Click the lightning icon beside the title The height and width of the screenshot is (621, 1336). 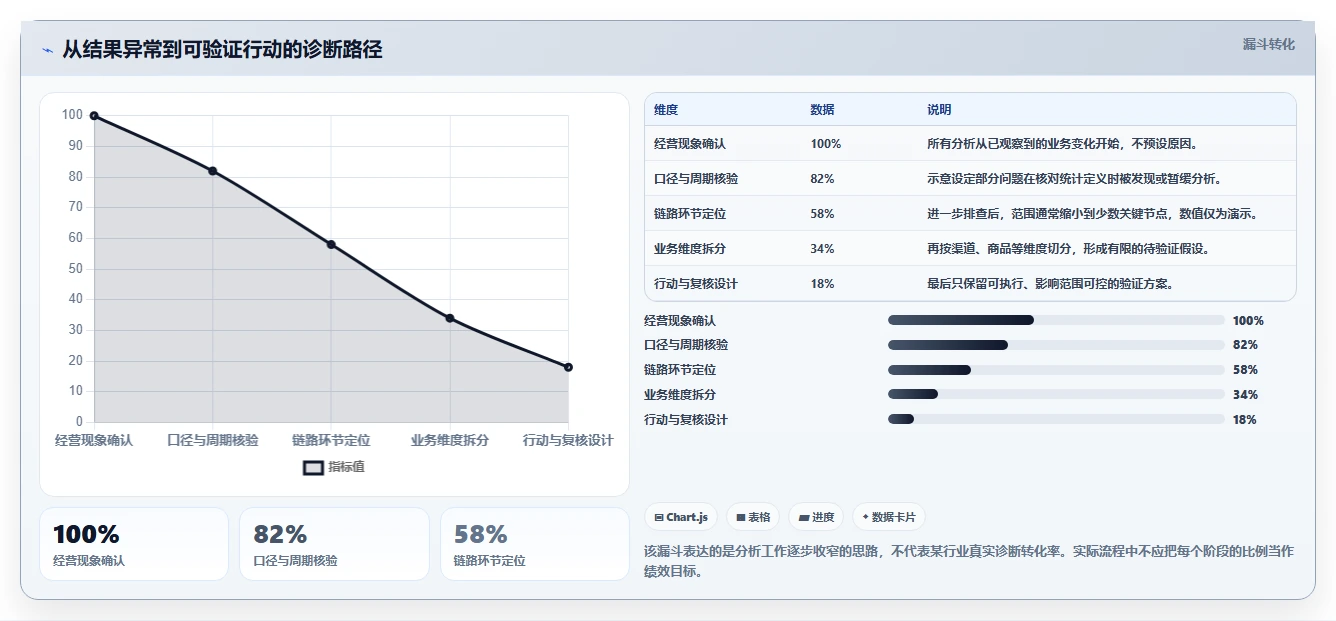tap(47, 50)
